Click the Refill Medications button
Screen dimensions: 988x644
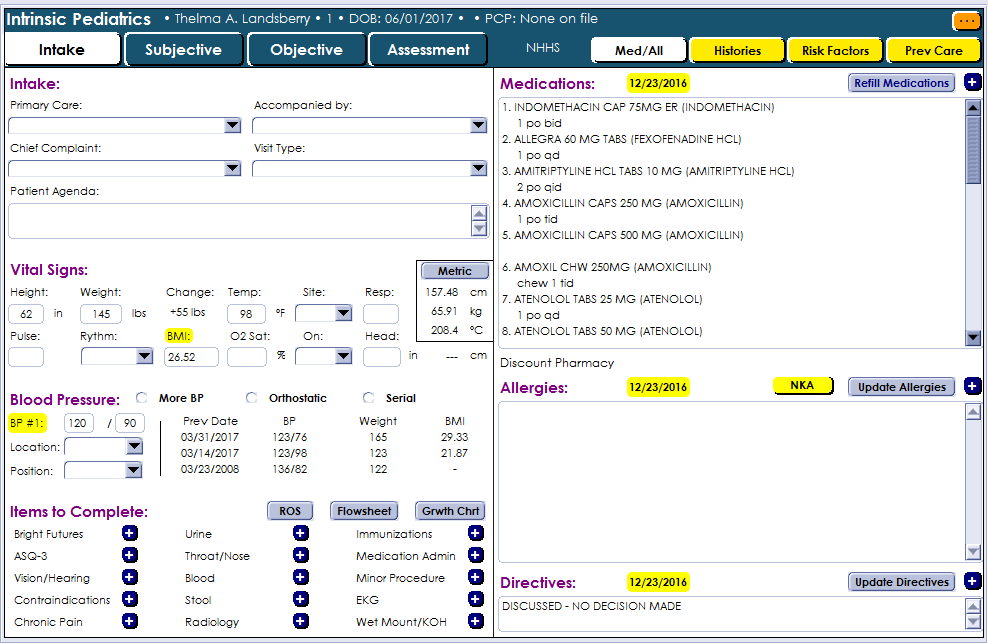point(901,83)
